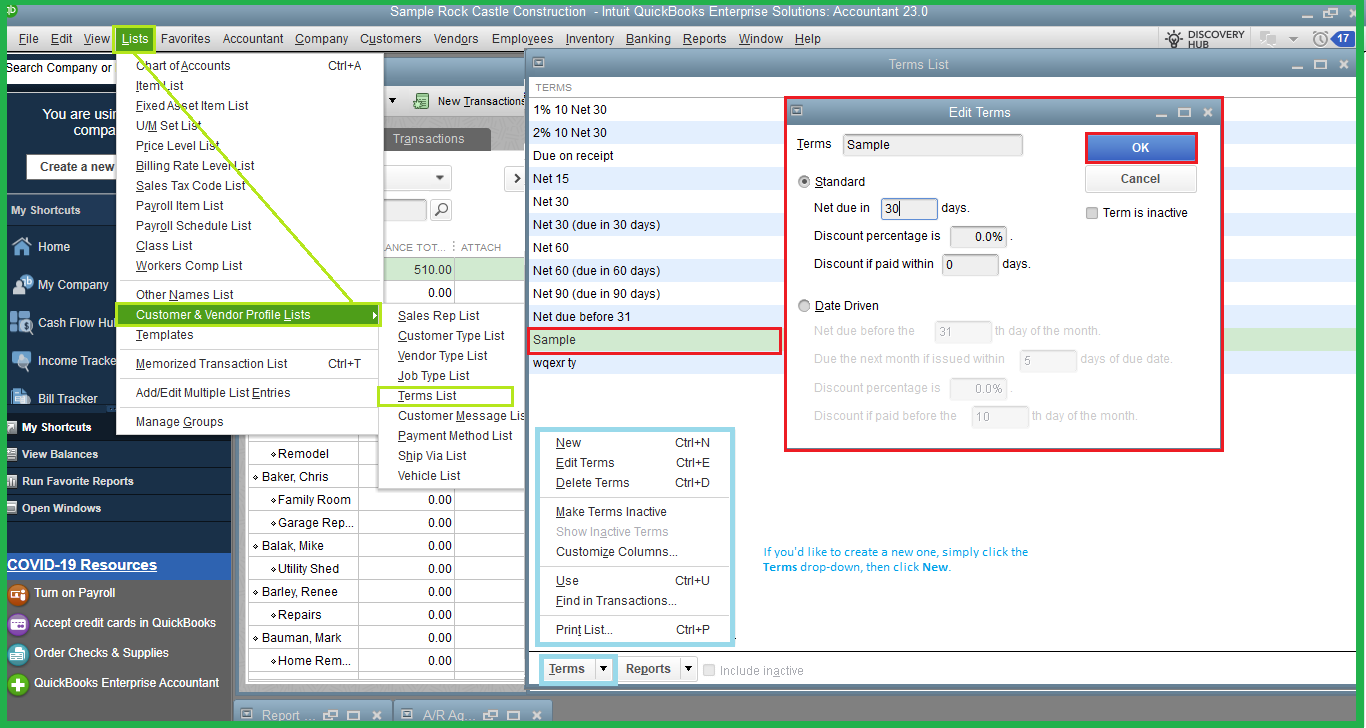The height and width of the screenshot is (728, 1366).
Task: Check reminders via the alarm clock icon
Action: [x=1319, y=38]
